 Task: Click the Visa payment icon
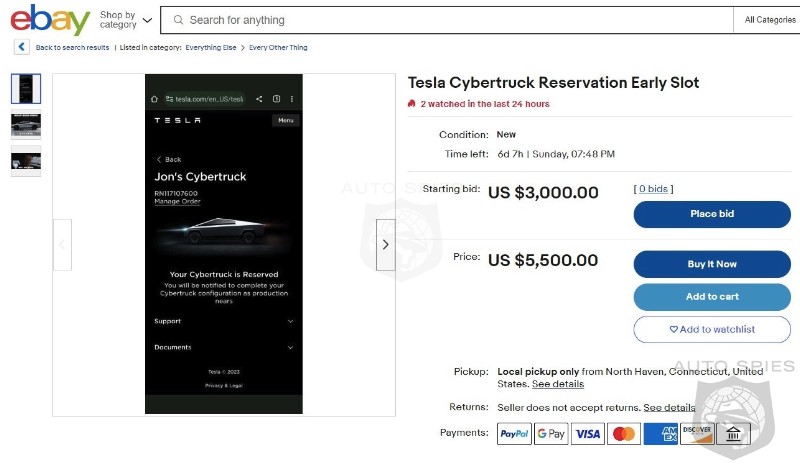(588, 433)
